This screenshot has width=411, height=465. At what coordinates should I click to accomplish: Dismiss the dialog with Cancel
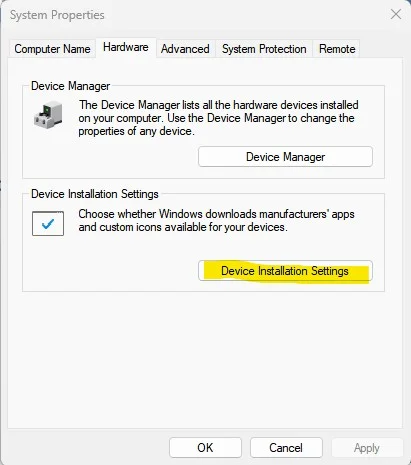coord(286,447)
